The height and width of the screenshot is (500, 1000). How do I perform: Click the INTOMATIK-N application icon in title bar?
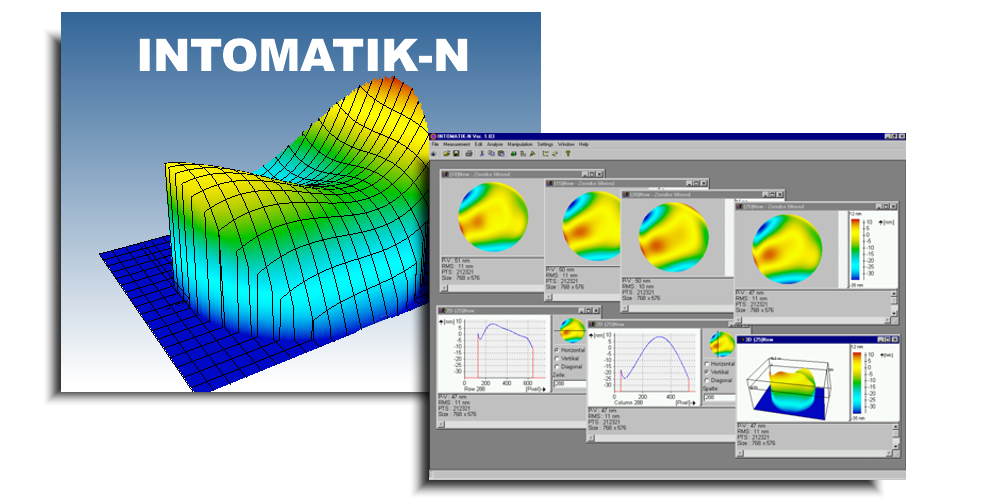[434, 136]
